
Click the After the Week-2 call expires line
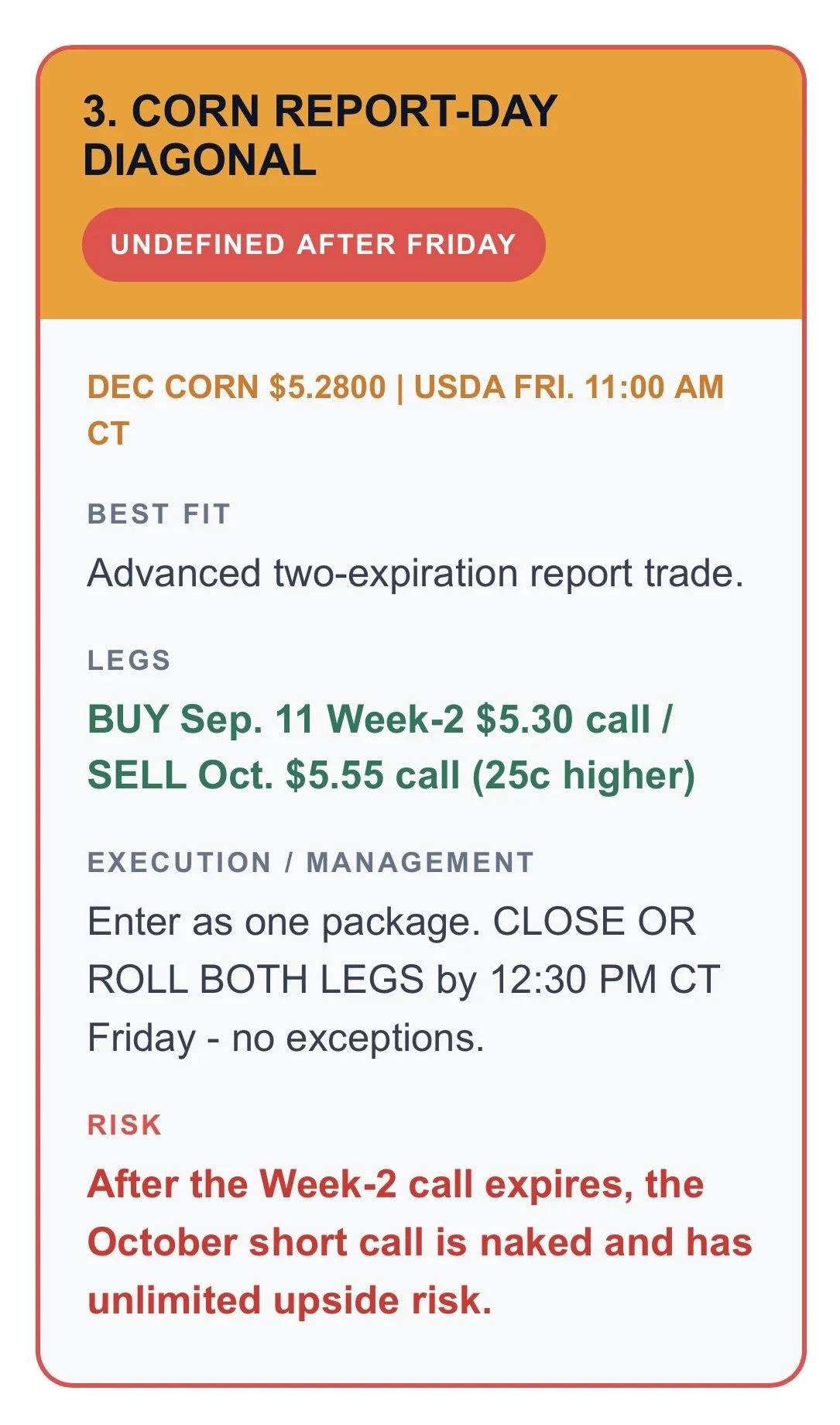[x=396, y=1185]
